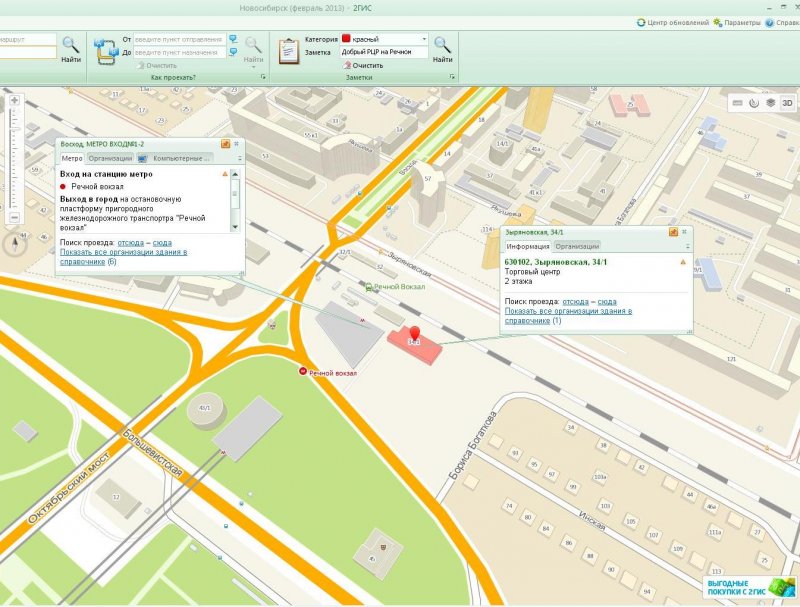Click the red map pin on building 34/1
Screen dimensions: 800x607
pyautogui.click(x=415, y=335)
